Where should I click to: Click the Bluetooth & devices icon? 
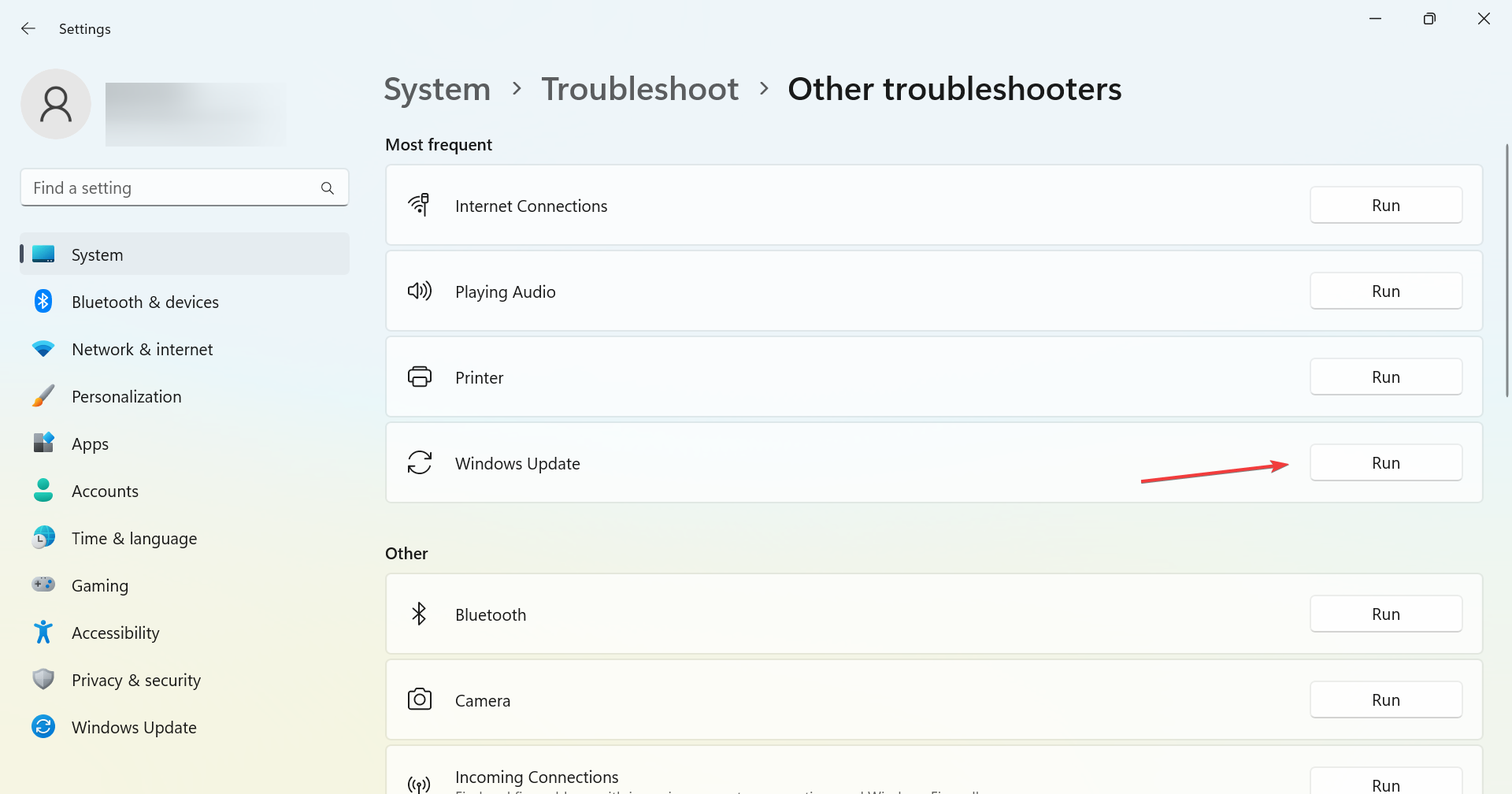43,302
